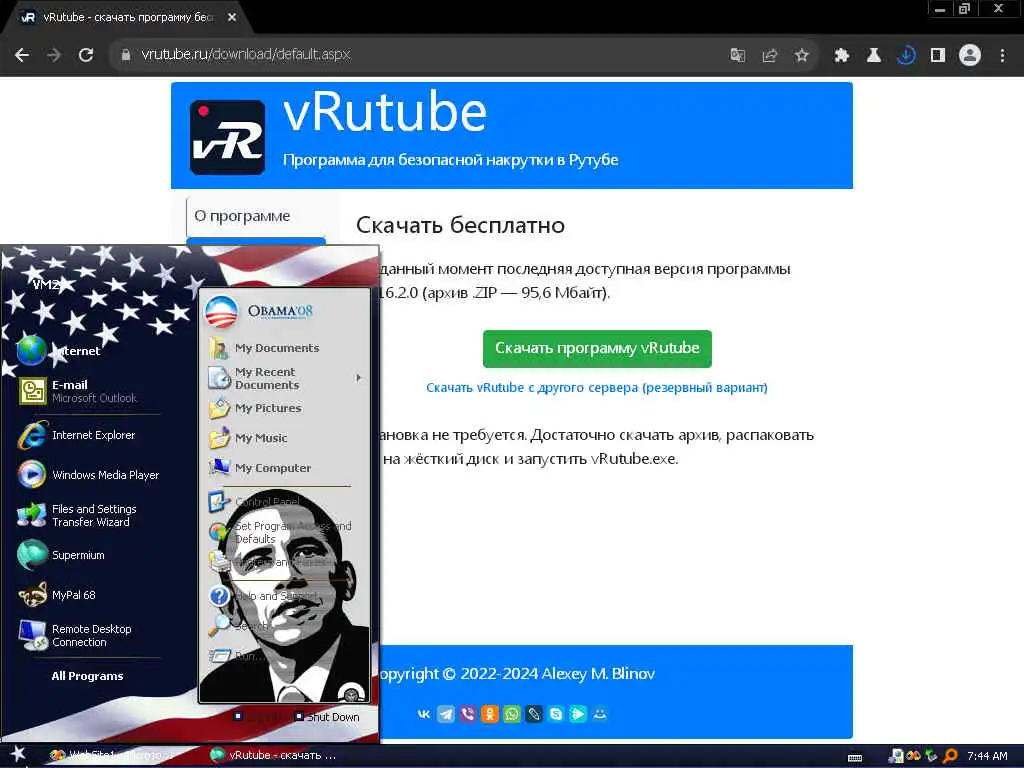Open the VK share icon in footer

[424, 714]
